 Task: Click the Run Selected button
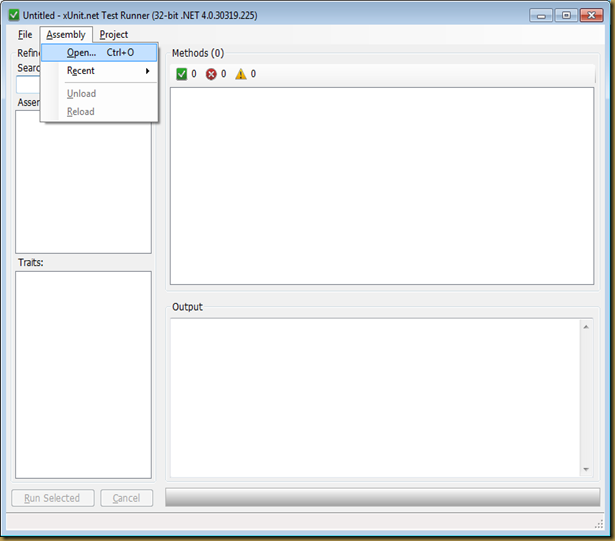[53, 498]
